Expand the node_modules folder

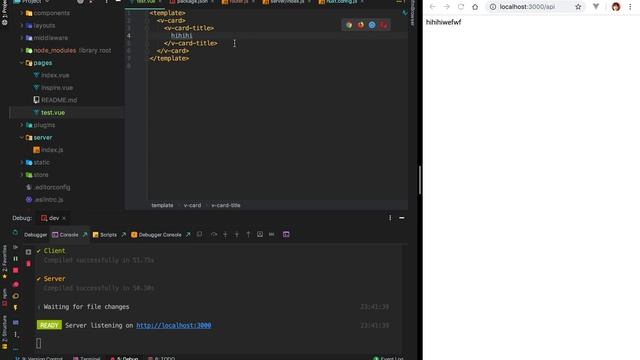point(22,50)
